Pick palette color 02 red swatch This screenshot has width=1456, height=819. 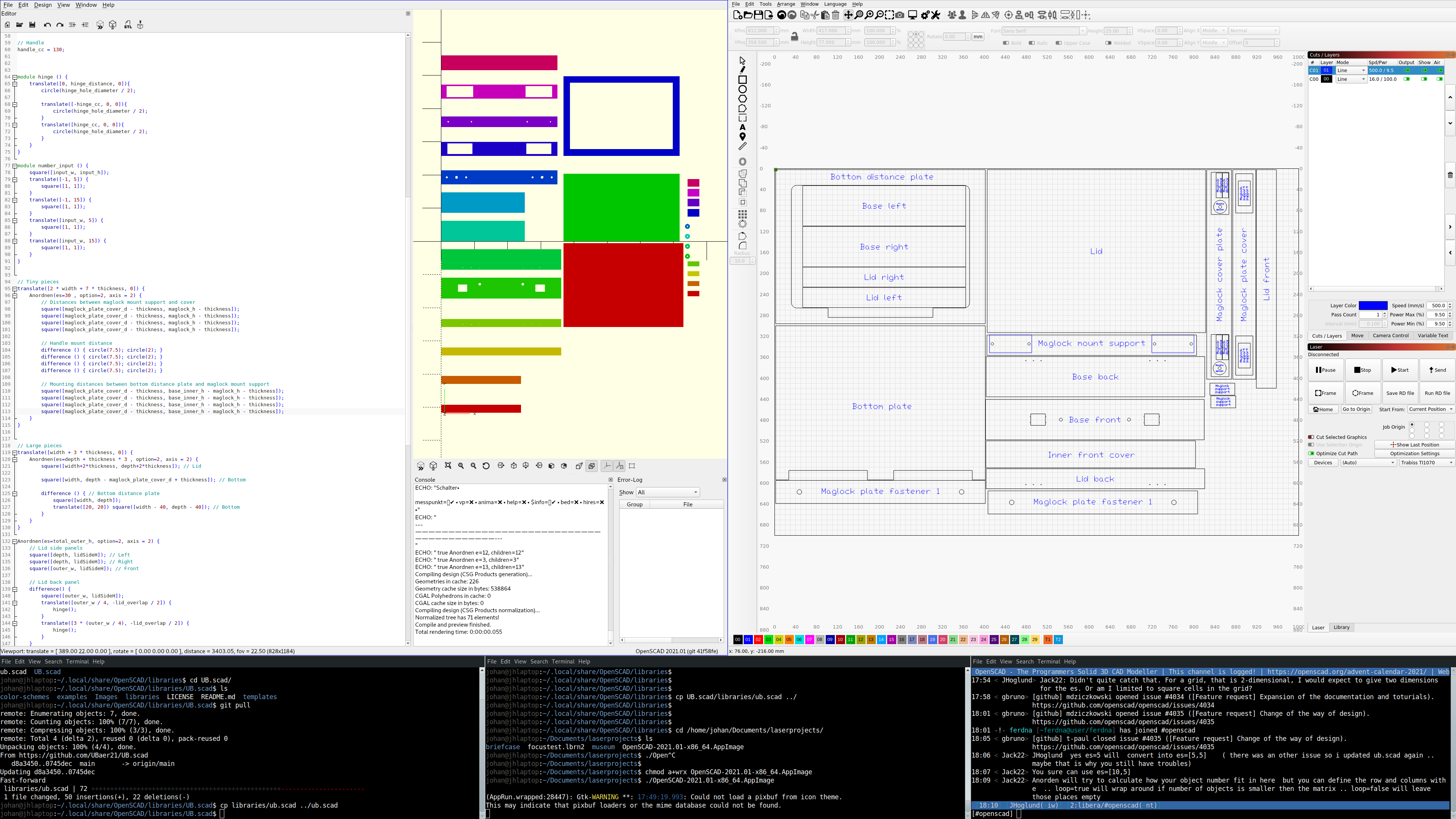point(758,640)
